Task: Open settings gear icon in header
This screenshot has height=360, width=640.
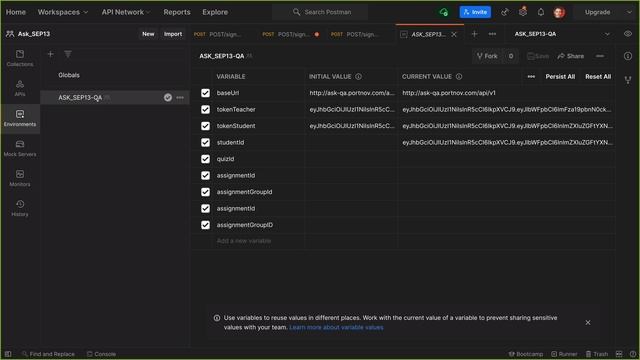Action: point(523,12)
